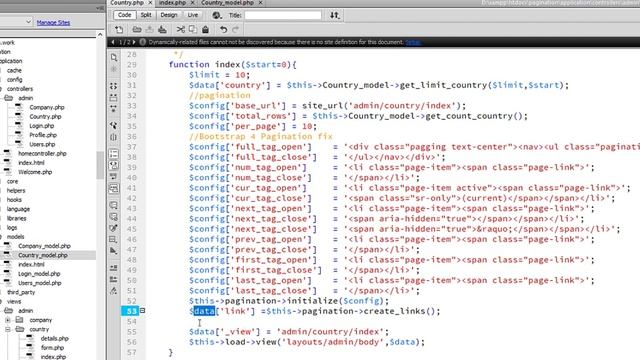Screen dimensions: 640x360
Task: Click the Title input field
Action: click(283, 15)
